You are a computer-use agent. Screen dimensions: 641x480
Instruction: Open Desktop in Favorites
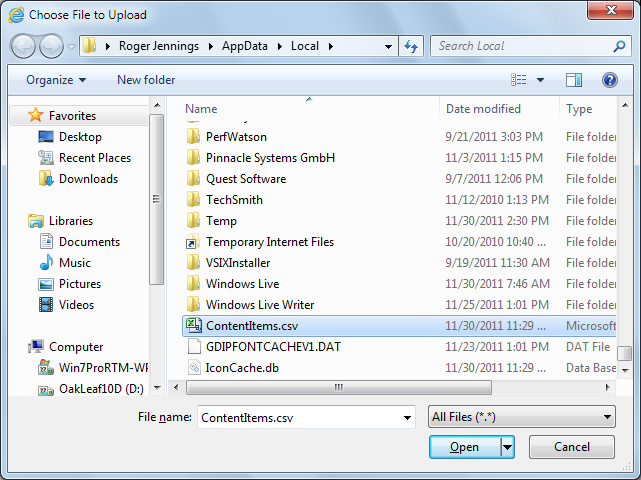70,137
